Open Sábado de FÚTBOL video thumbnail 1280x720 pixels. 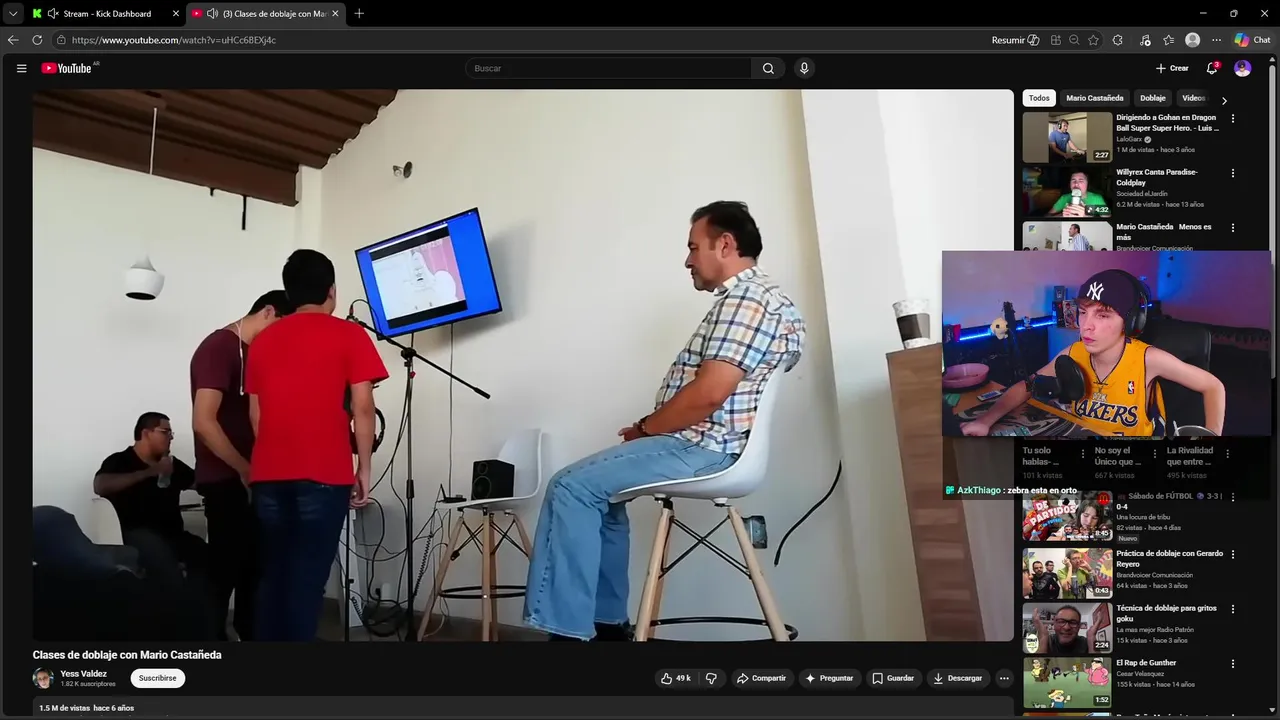pyautogui.click(x=1067, y=516)
